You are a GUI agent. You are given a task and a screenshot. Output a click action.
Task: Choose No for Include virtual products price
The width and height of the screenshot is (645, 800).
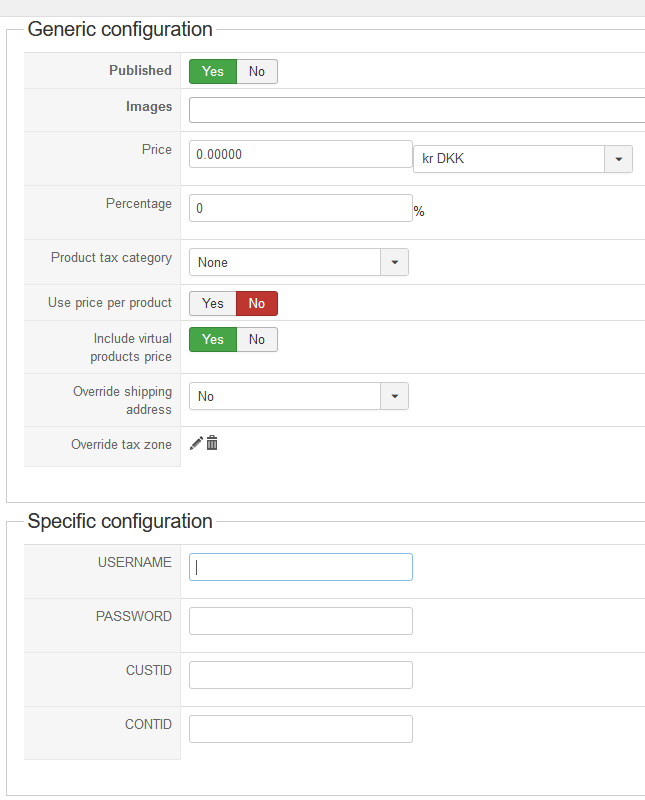click(x=257, y=339)
